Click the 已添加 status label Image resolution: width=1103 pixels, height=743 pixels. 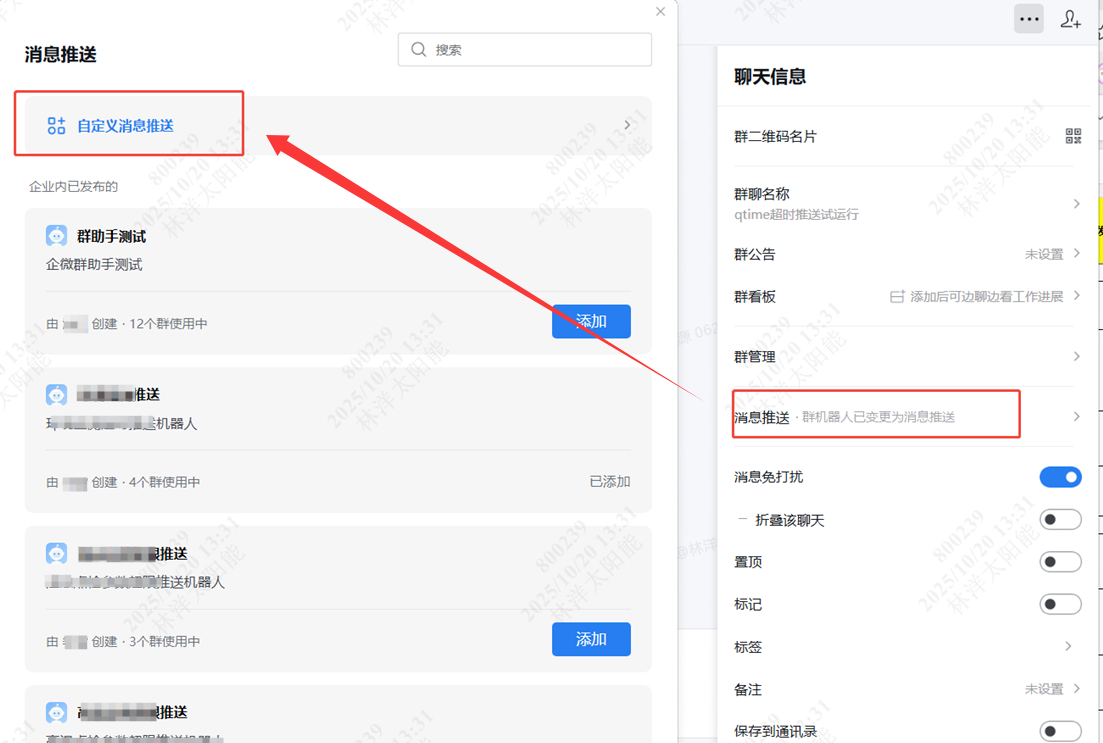pyautogui.click(x=609, y=481)
